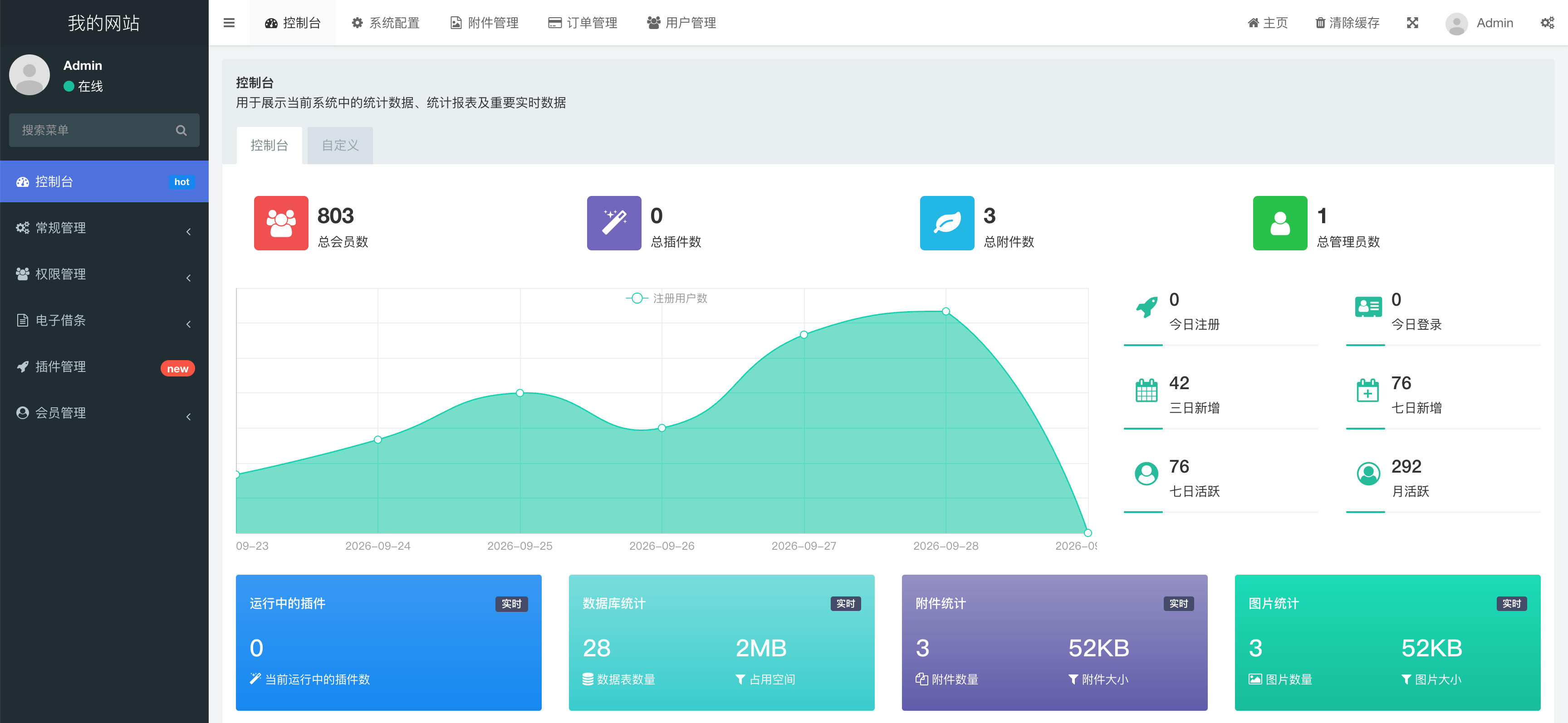
Task: Click the 实时 badge on 图片统计 card
Action: click(1511, 604)
